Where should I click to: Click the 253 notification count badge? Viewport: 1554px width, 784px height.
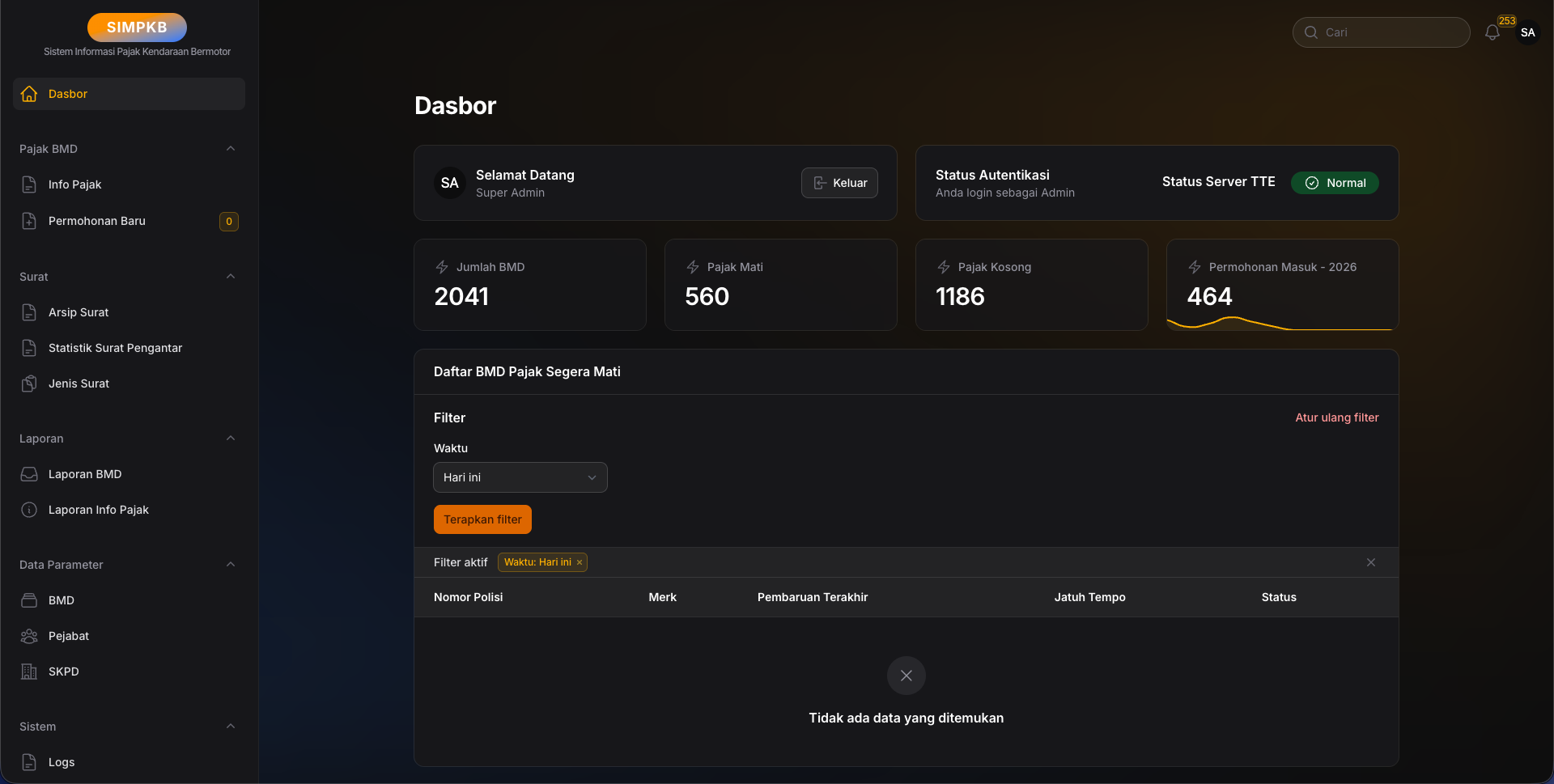coord(1507,21)
